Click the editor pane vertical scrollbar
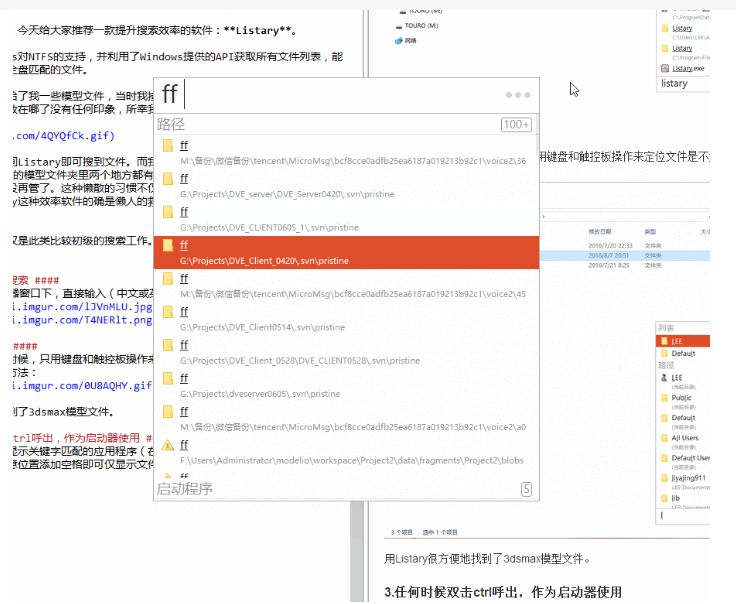736x604 pixels. click(x=357, y=551)
